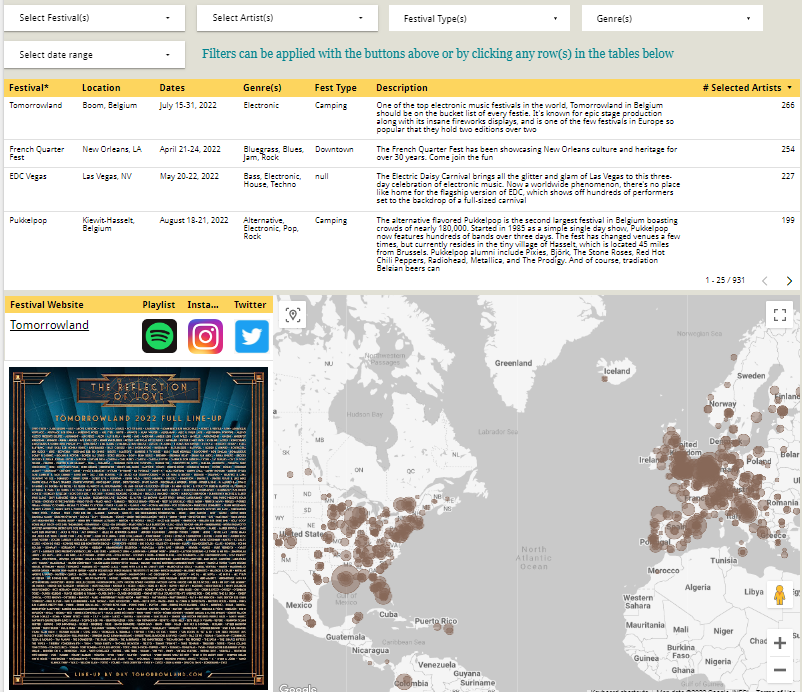Screen dimensions: 802x692
Task: Click the Twitter column header
Action: tap(250, 305)
